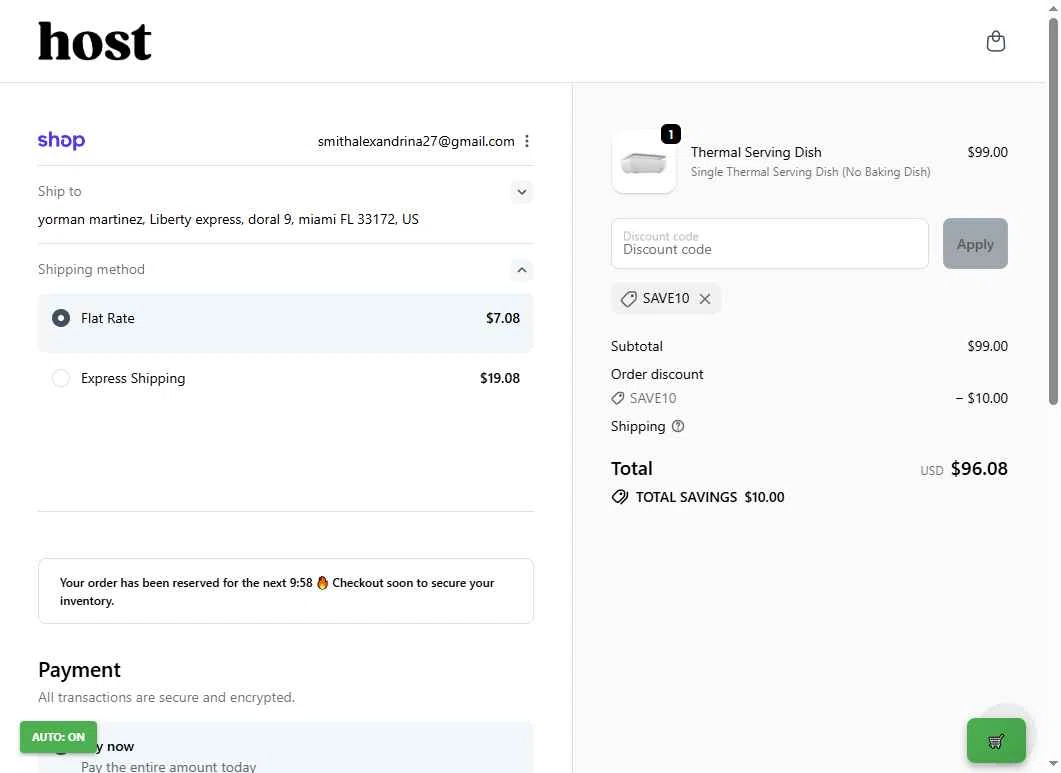Click the Total savings tag icon

(x=620, y=497)
